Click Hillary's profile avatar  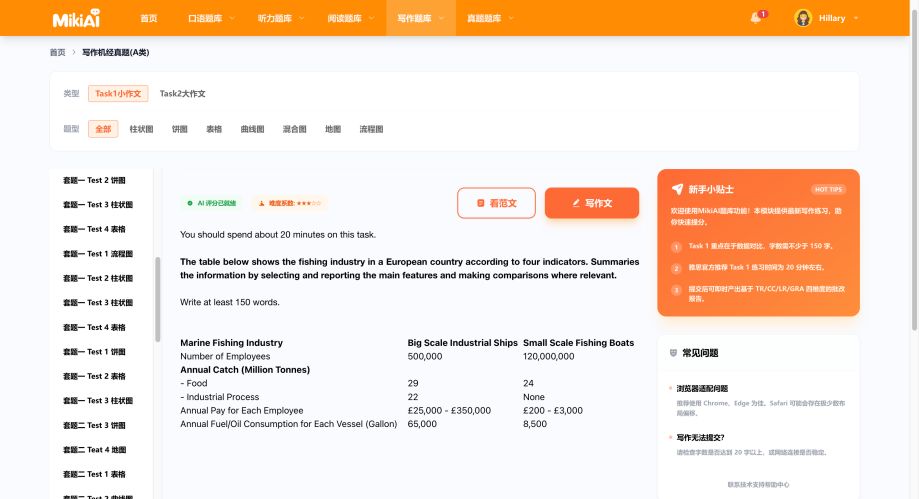[x=803, y=18]
